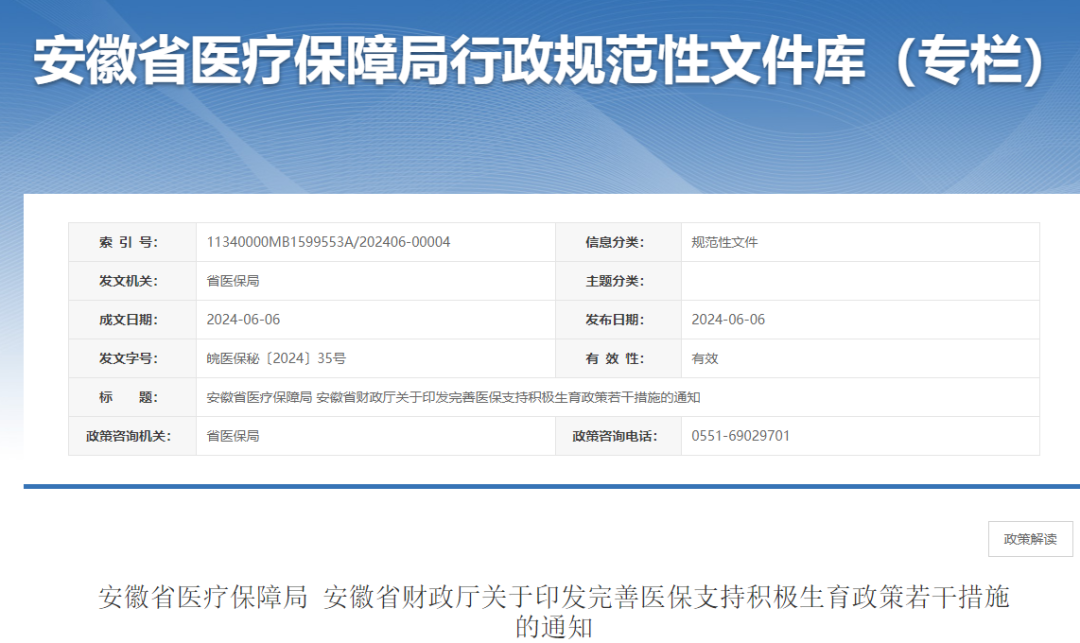The width and height of the screenshot is (1080, 643).
Task: Select the 有效 validity value
Action: pos(705,358)
